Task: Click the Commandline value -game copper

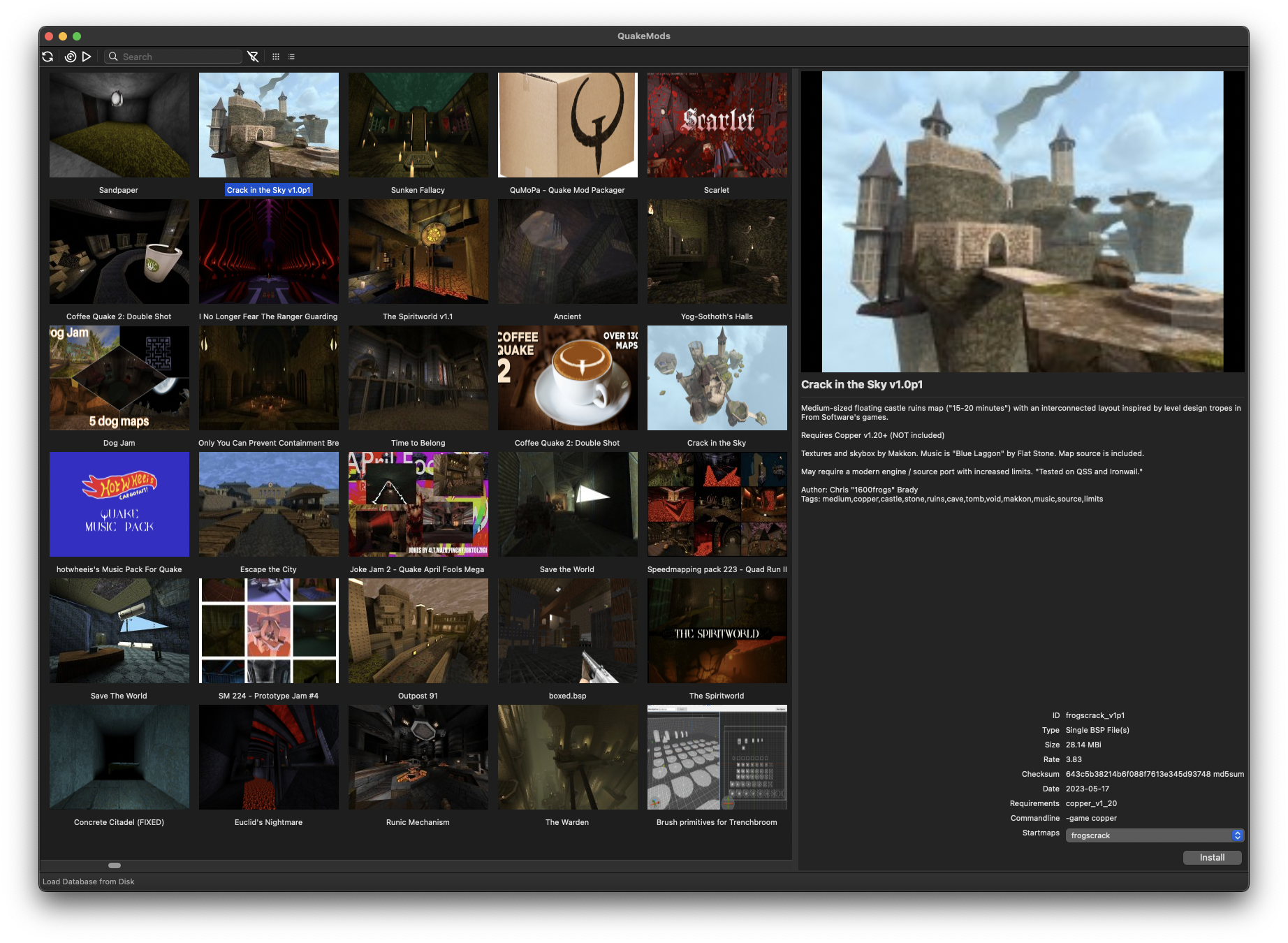Action: [1091, 818]
